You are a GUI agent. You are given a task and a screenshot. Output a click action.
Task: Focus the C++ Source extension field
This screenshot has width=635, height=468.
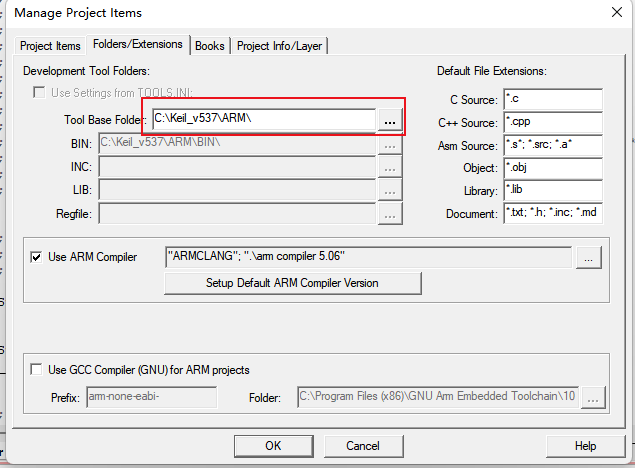pyautogui.click(x=552, y=122)
